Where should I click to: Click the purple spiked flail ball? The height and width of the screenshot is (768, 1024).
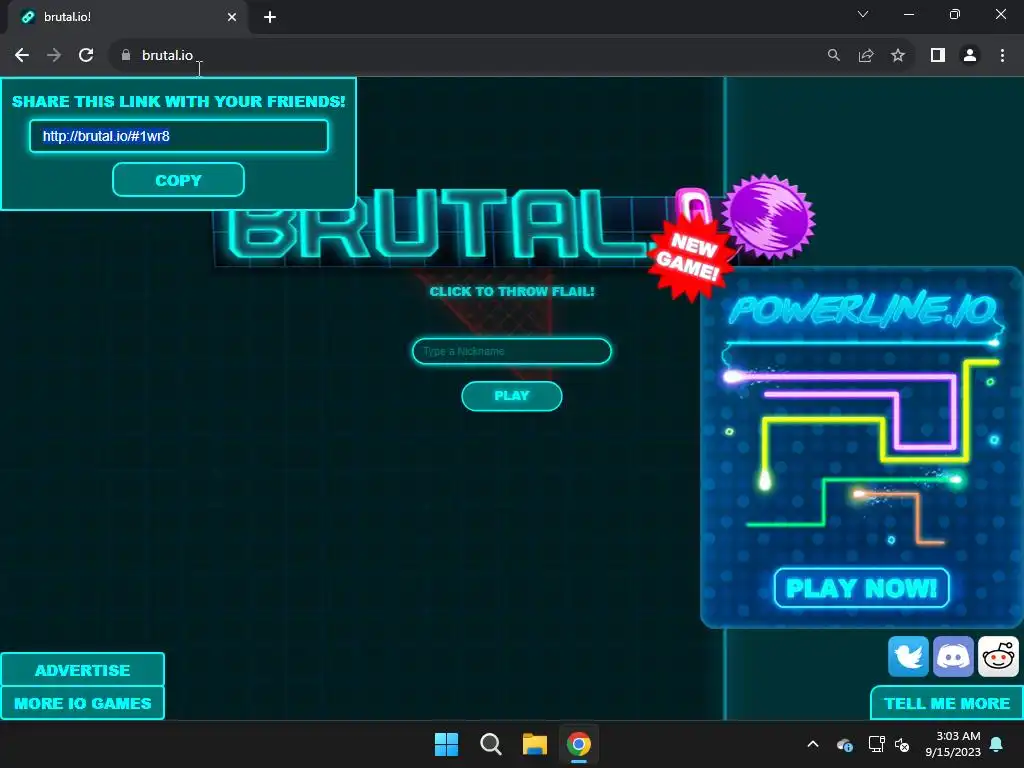click(x=771, y=215)
